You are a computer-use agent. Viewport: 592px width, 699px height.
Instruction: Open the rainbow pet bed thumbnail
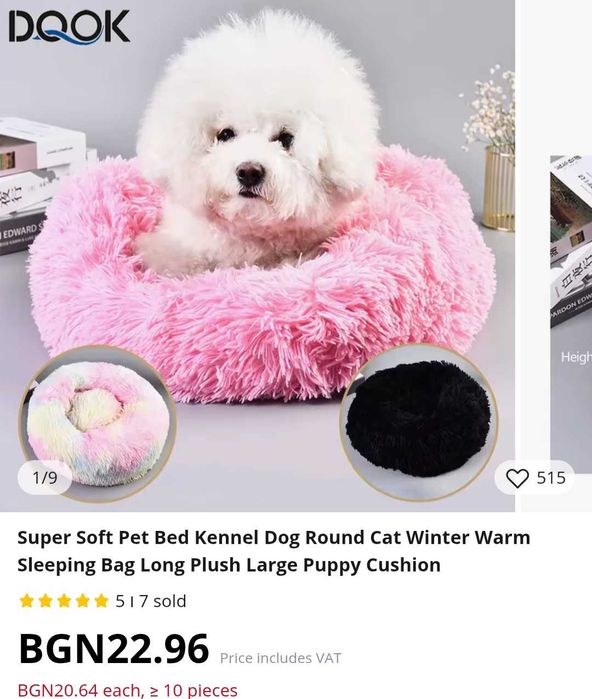click(97, 424)
